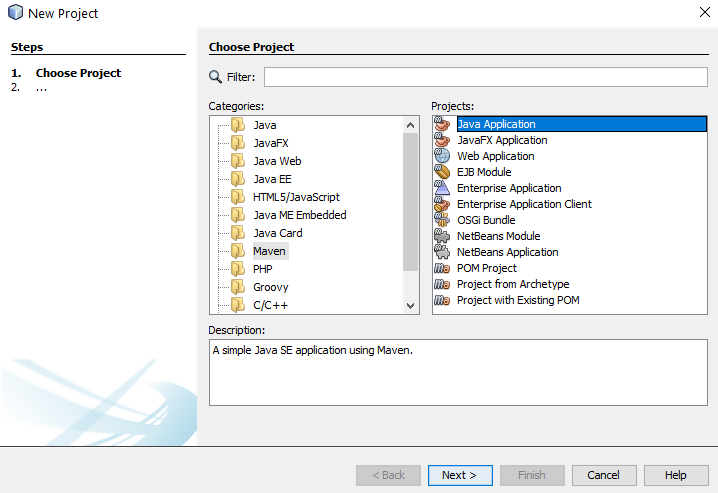Select the Java Web category
The height and width of the screenshot is (493, 718).
(x=277, y=161)
